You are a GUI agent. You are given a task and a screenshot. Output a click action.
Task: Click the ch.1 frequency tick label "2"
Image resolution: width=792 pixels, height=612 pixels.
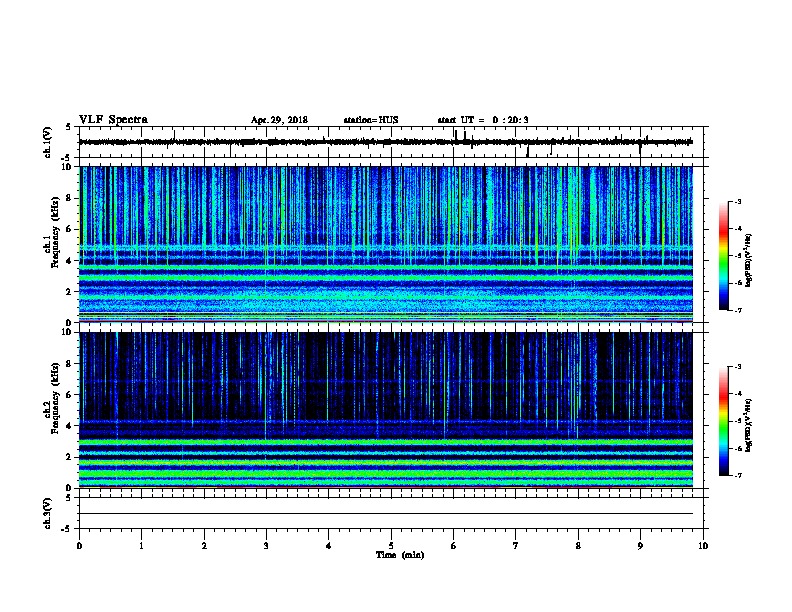pos(70,291)
